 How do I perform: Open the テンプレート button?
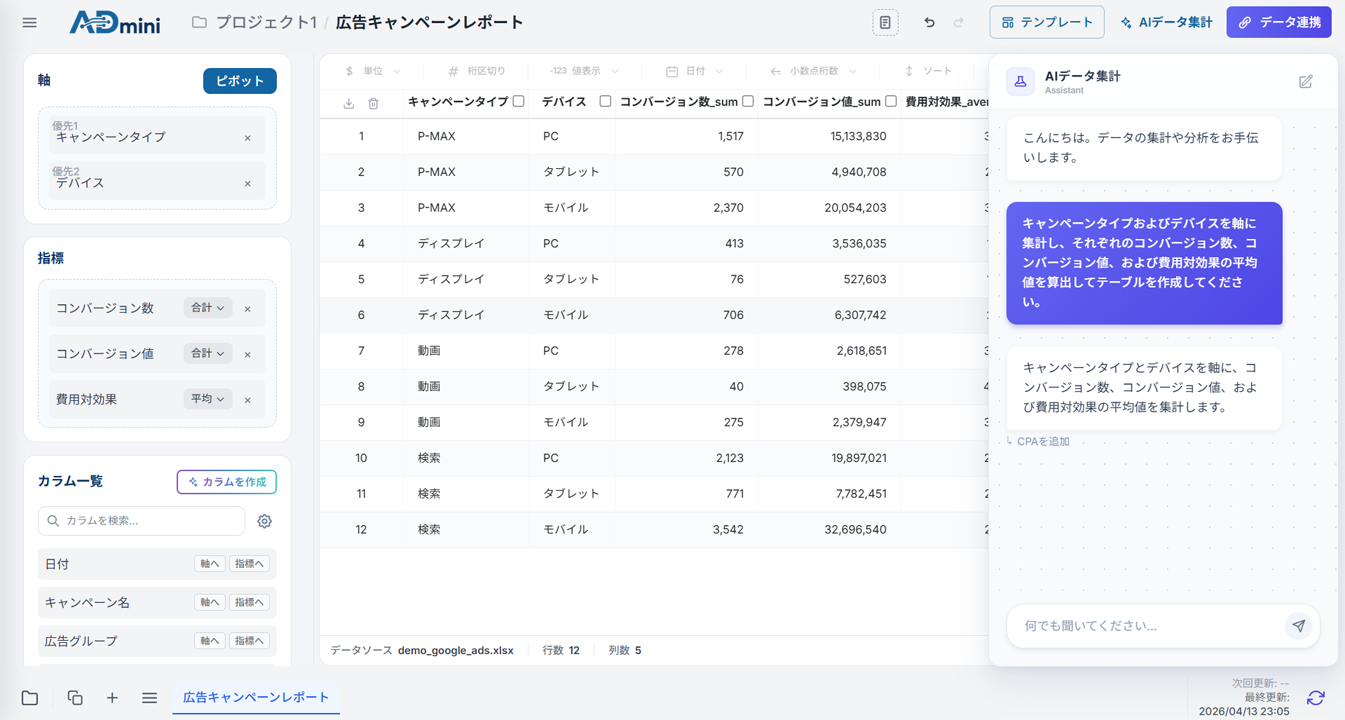1047,22
